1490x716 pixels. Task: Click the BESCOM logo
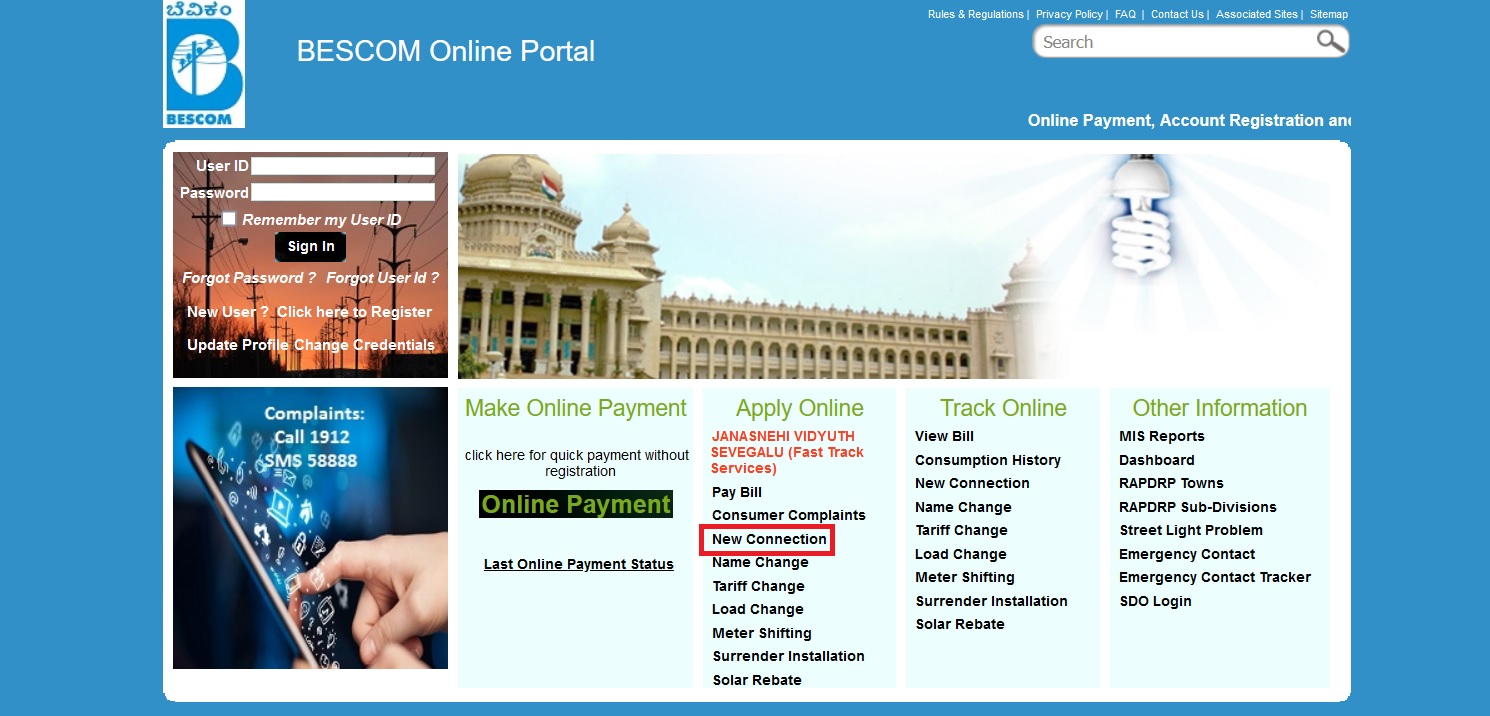[202, 64]
